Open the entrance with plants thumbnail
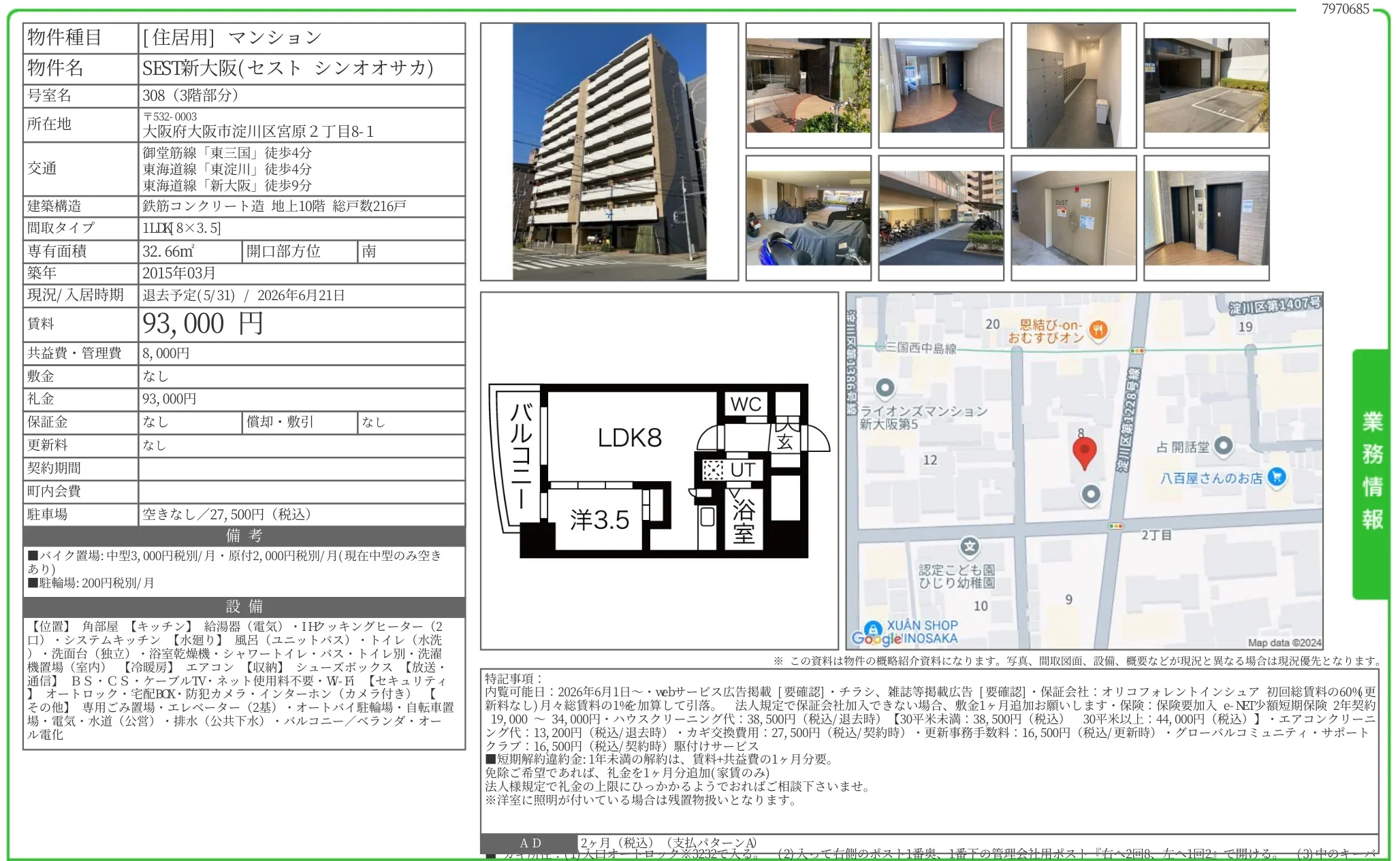The height and width of the screenshot is (861, 1400). pos(808,85)
